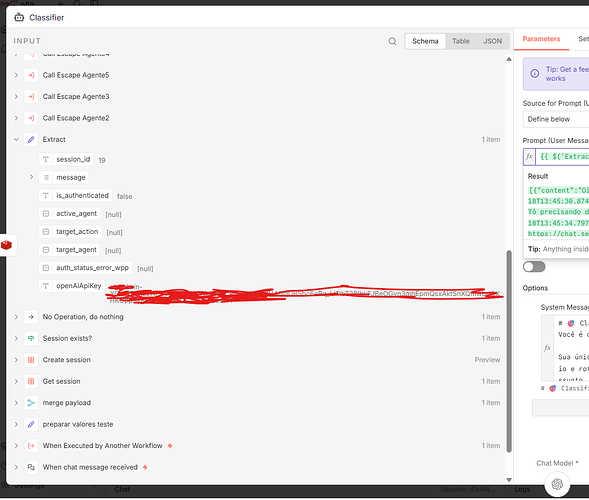Expand the Session exists? node
The height and width of the screenshot is (500, 589).
click(x=16, y=338)
